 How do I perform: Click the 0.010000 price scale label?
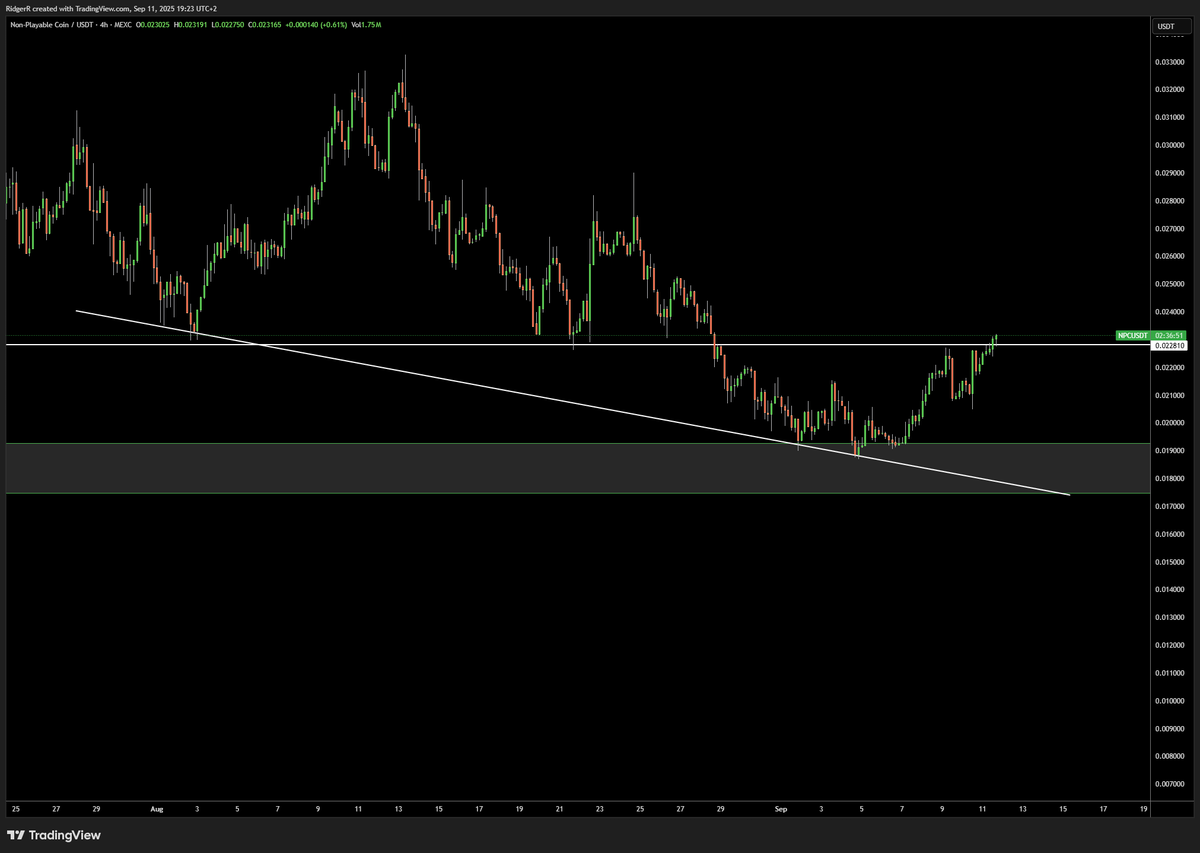tap(1169, 701)
